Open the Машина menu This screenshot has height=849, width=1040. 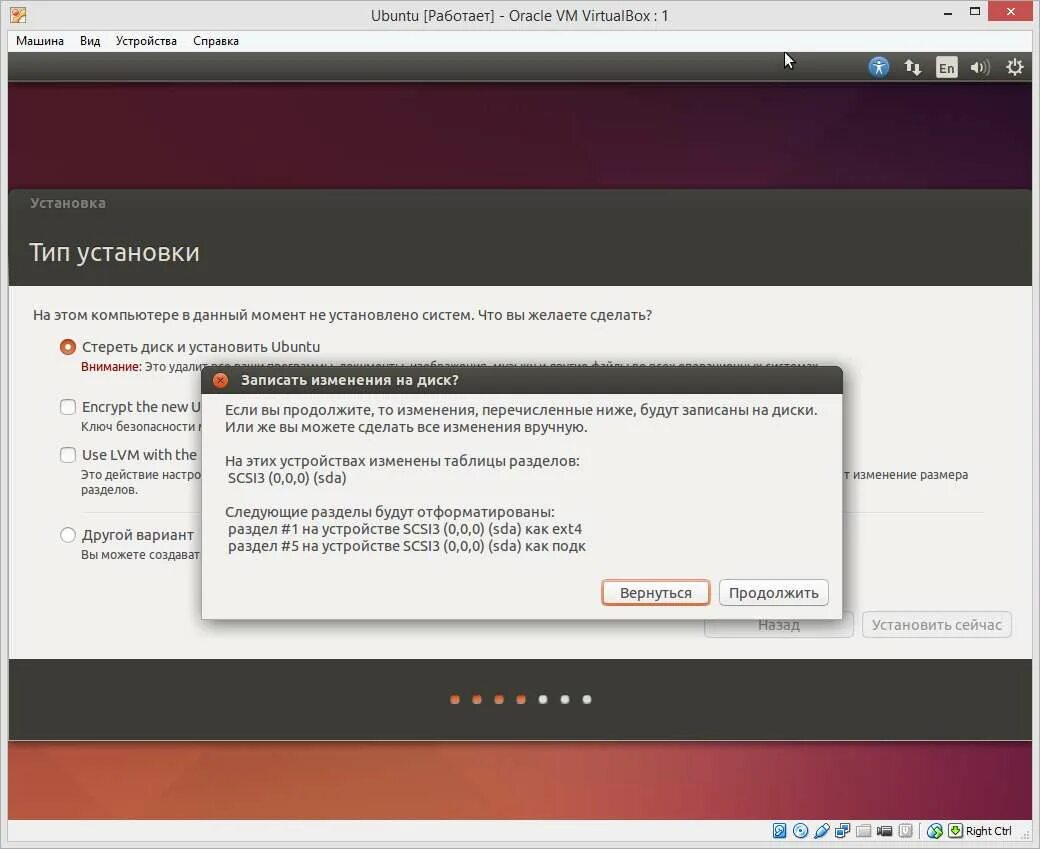[40, 41]
